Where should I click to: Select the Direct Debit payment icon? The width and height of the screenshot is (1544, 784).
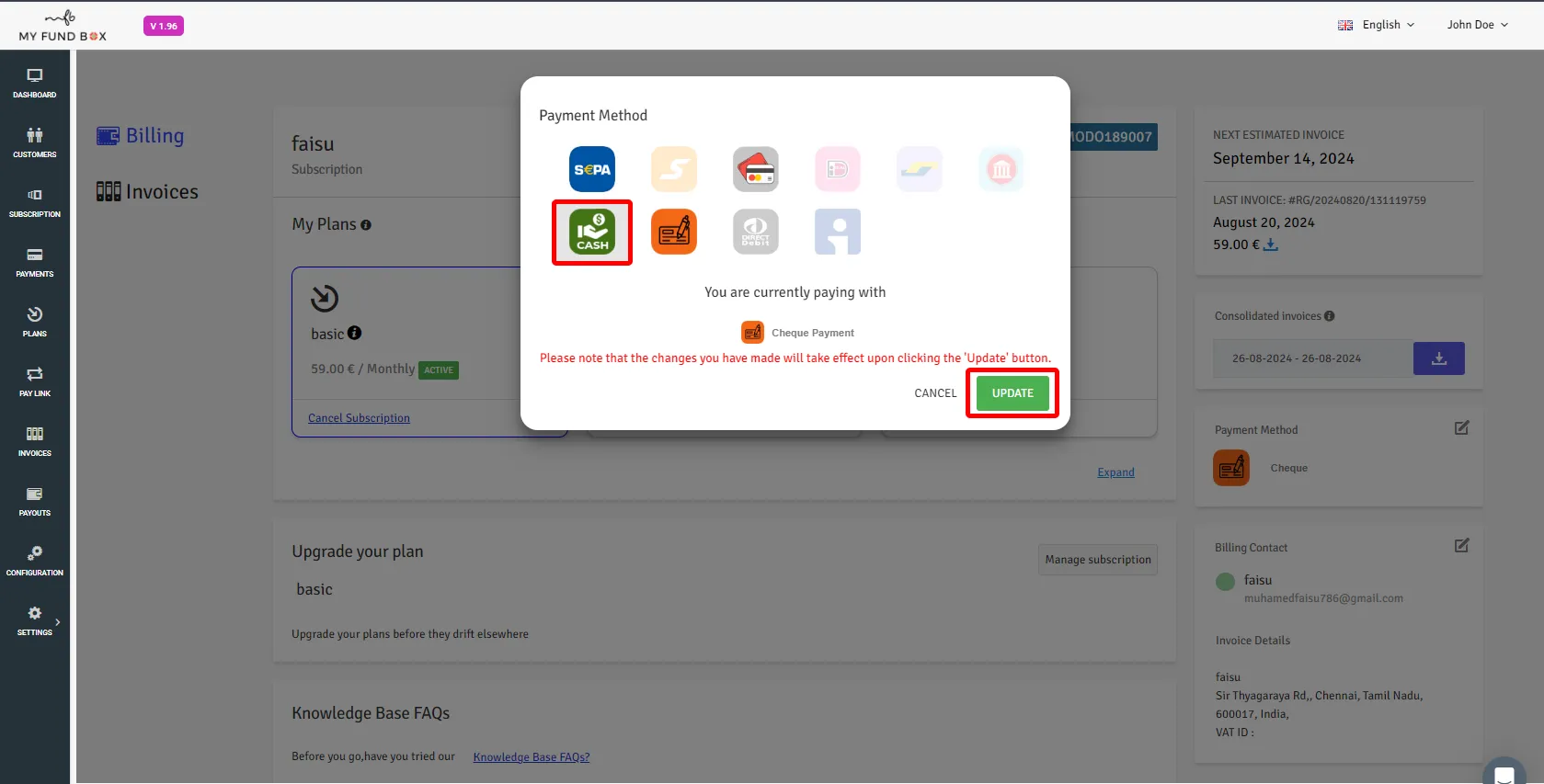click(x=756, y=232)
